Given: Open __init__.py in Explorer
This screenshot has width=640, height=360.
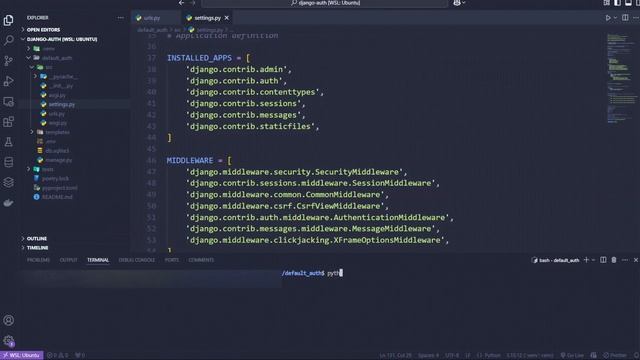Looking at the screenshot, I should 61,86.
